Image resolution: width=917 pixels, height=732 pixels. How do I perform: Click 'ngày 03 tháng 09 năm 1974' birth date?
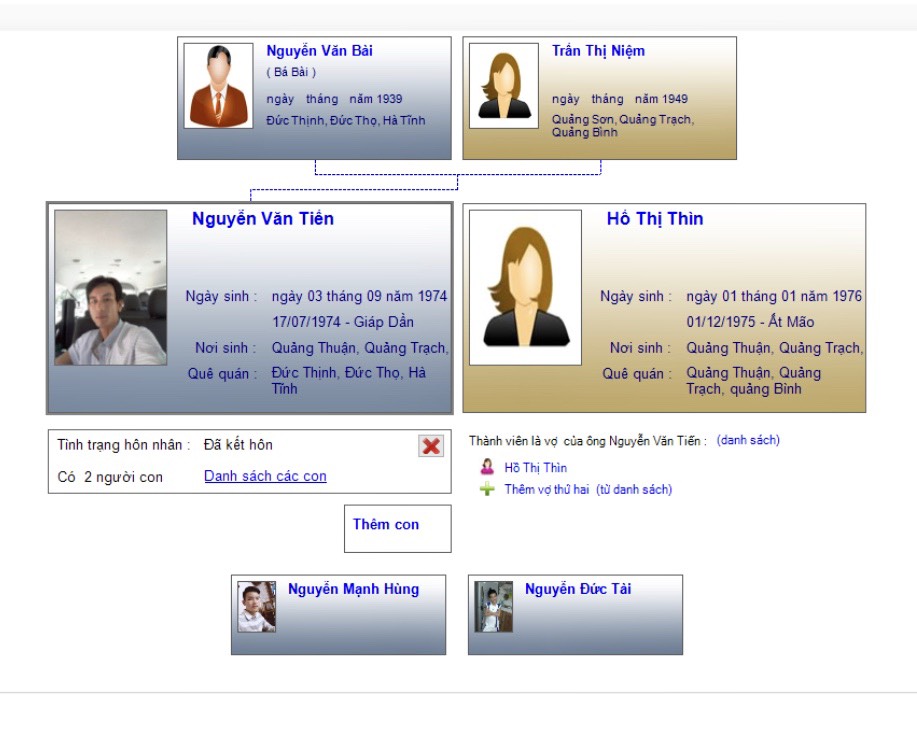[359, 296]
